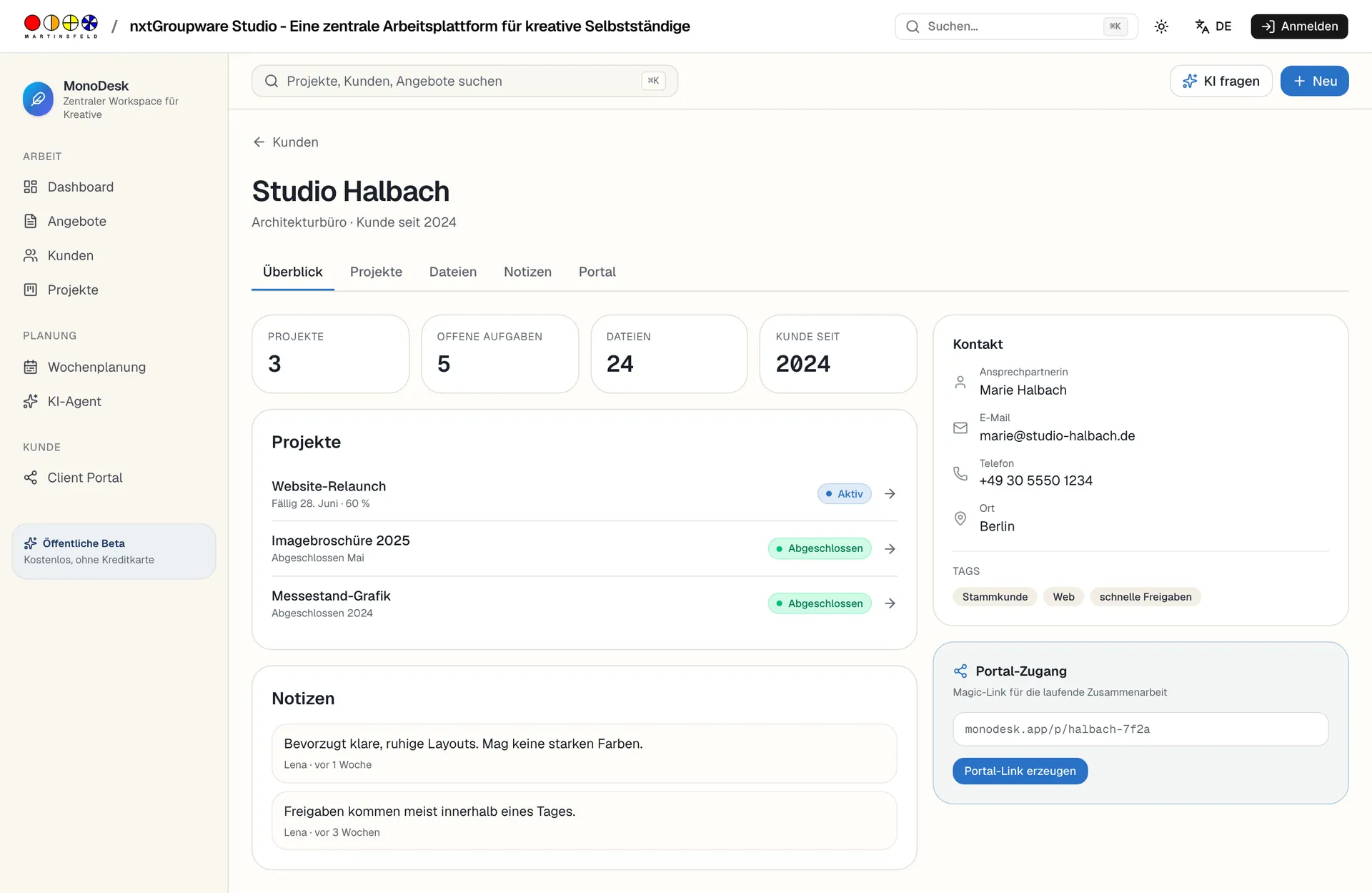Open the Website-Relaunch project row
The width and height of the screenshot is (1372, 893).
tap(584, 493)
